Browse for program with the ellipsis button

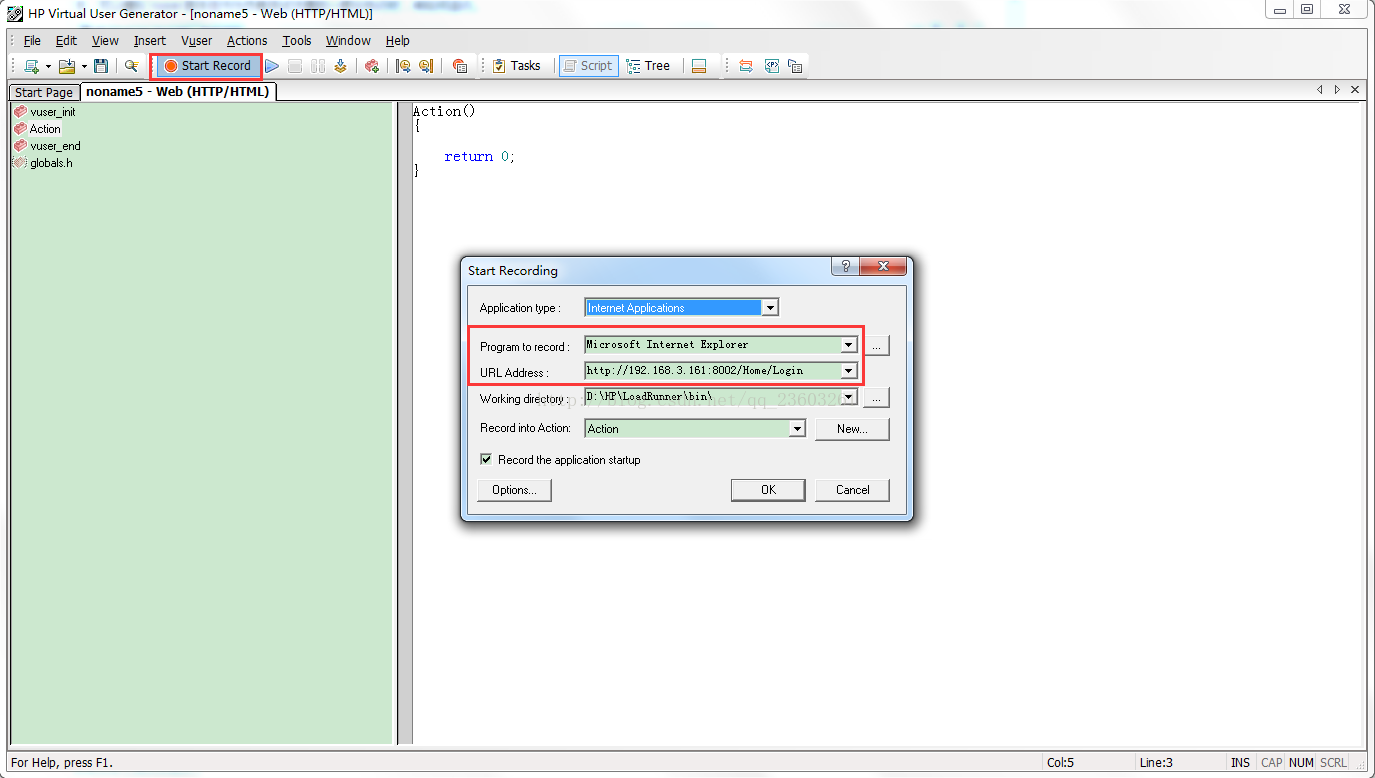[876, 345]
